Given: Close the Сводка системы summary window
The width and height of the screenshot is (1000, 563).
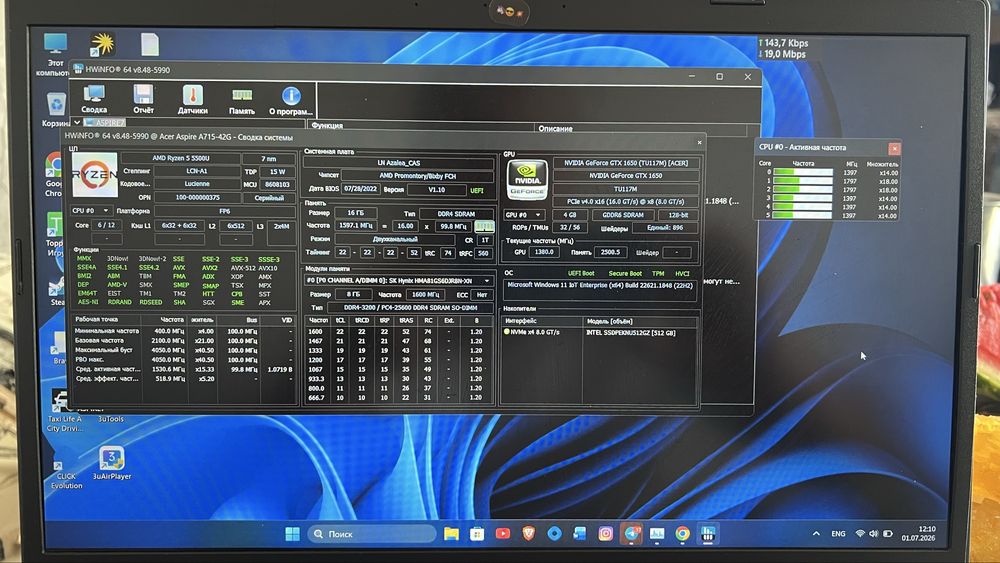Looking at the screenshot, I should (x=700, y=142).
